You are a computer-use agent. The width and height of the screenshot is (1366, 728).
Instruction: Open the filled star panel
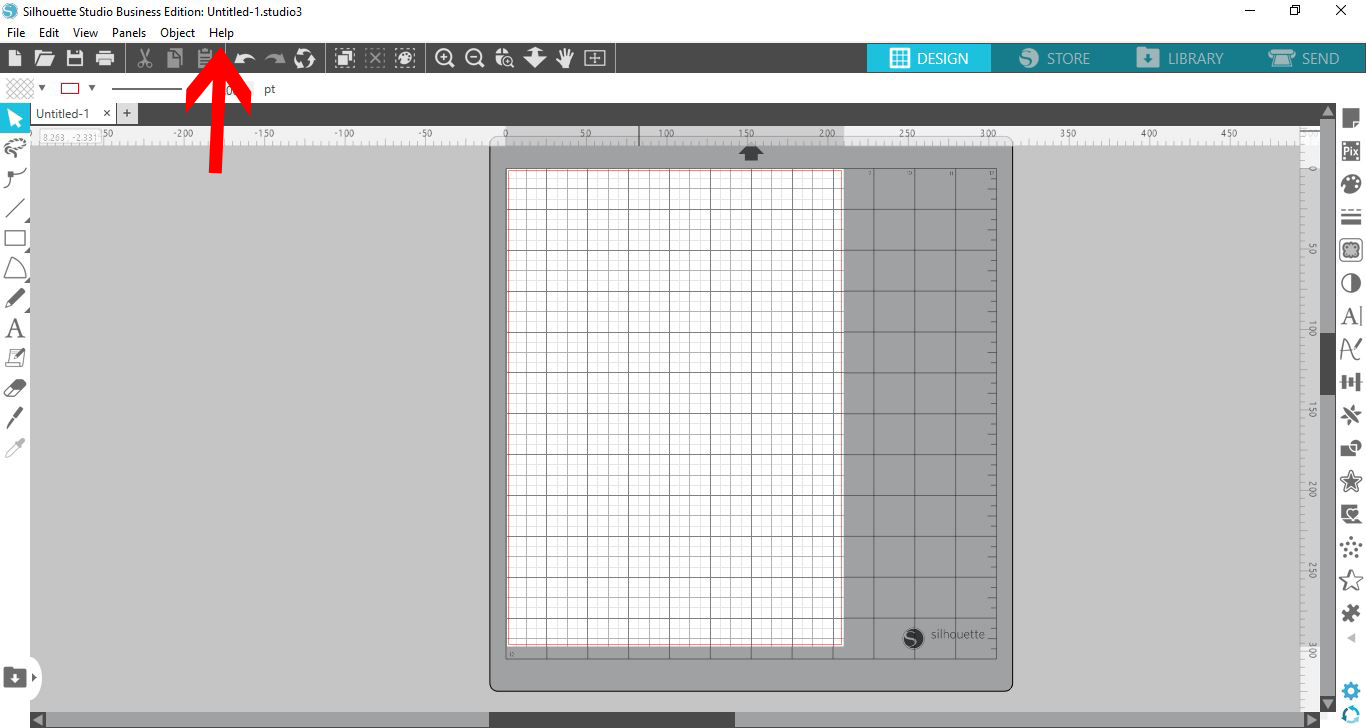1351,481
